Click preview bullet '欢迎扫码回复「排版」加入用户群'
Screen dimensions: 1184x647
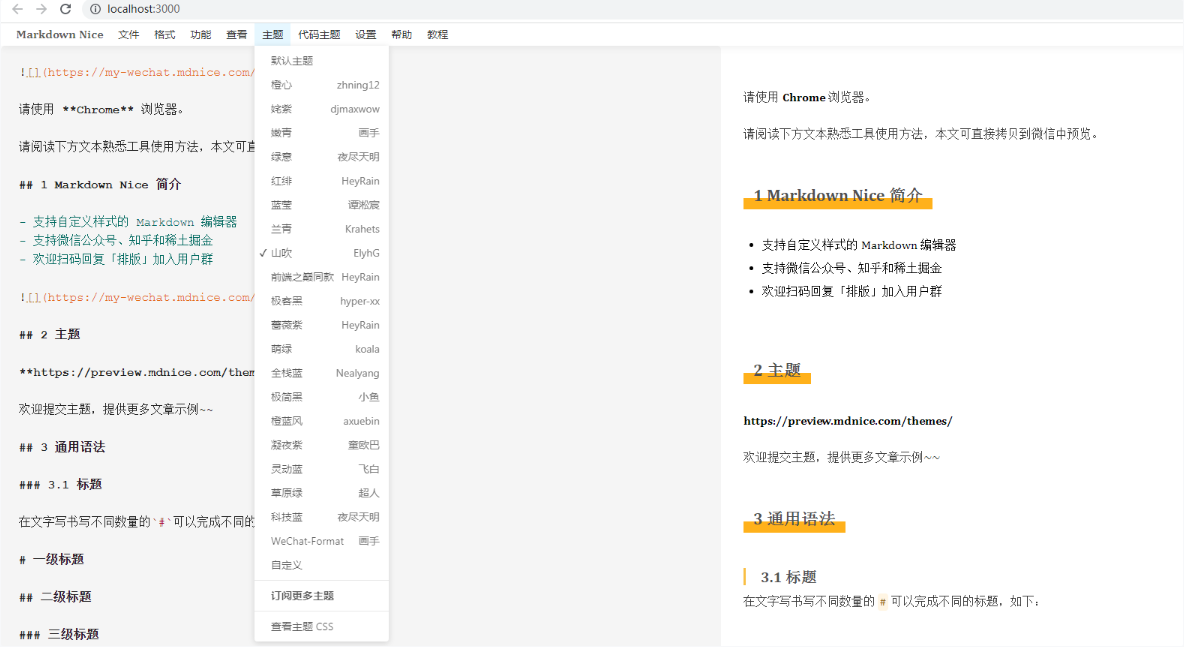pyautogui.click(x=852, y=291)
